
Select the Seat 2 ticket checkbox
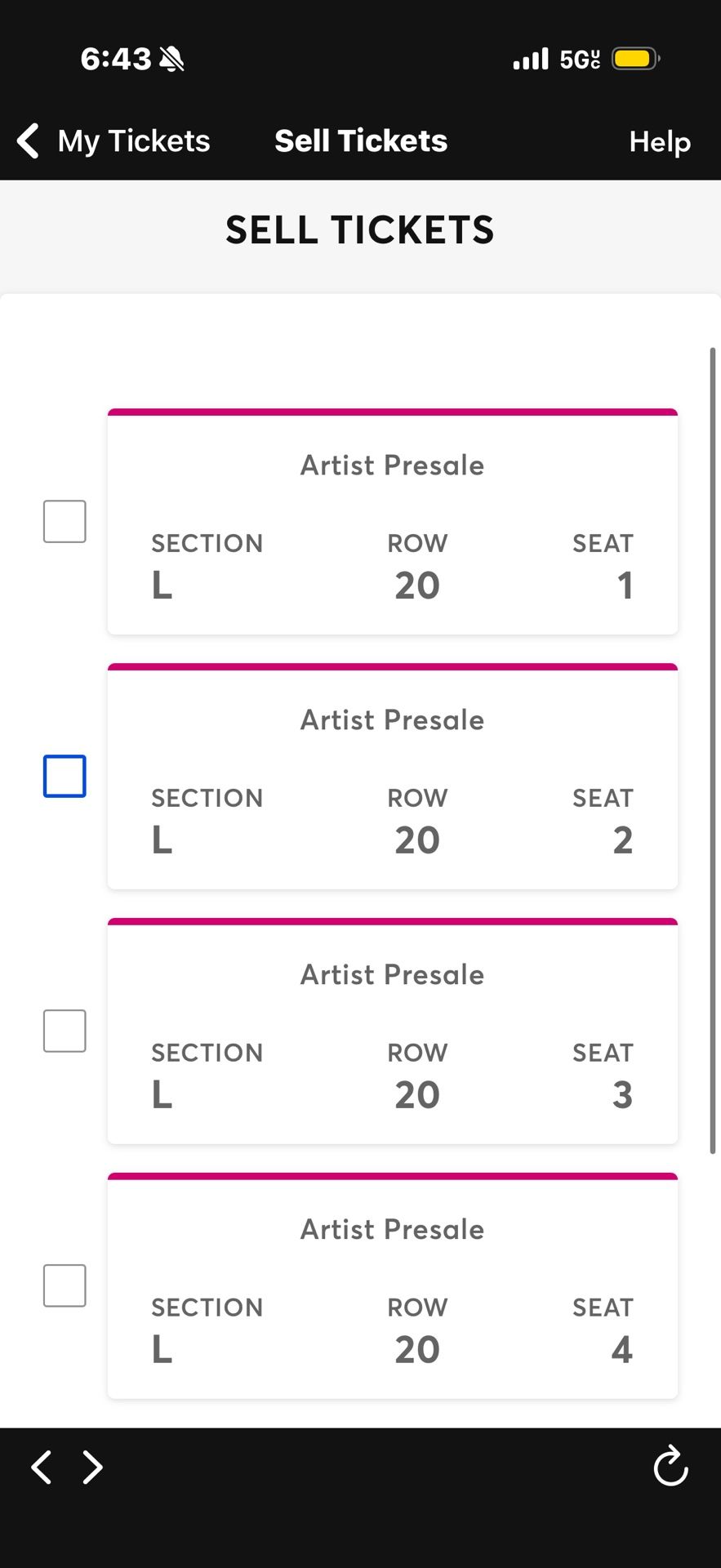pyautogui.click(x=65, y=776)
